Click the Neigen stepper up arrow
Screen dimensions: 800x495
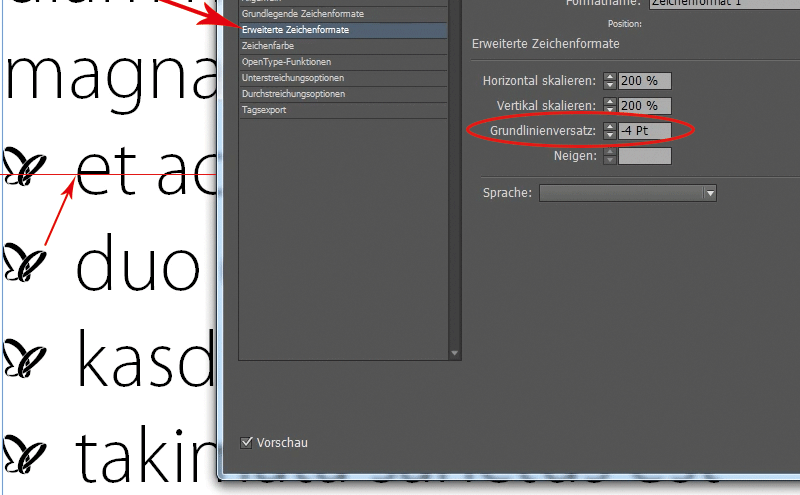coord(610,152)
